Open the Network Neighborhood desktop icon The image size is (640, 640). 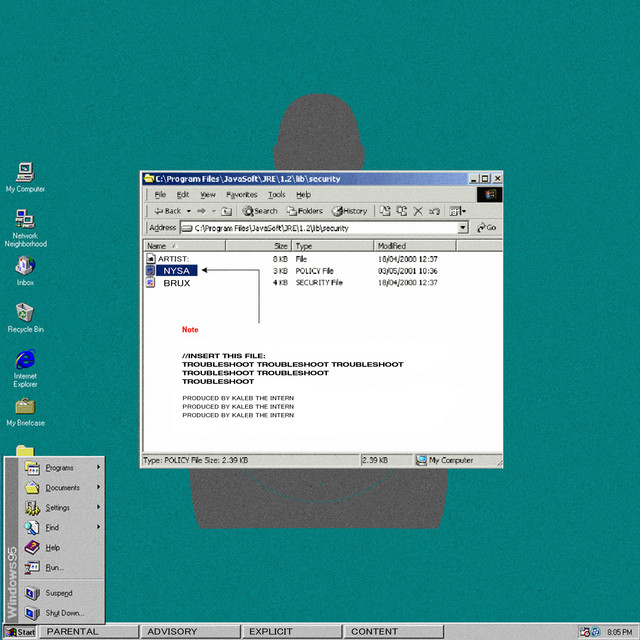point(25,220)
